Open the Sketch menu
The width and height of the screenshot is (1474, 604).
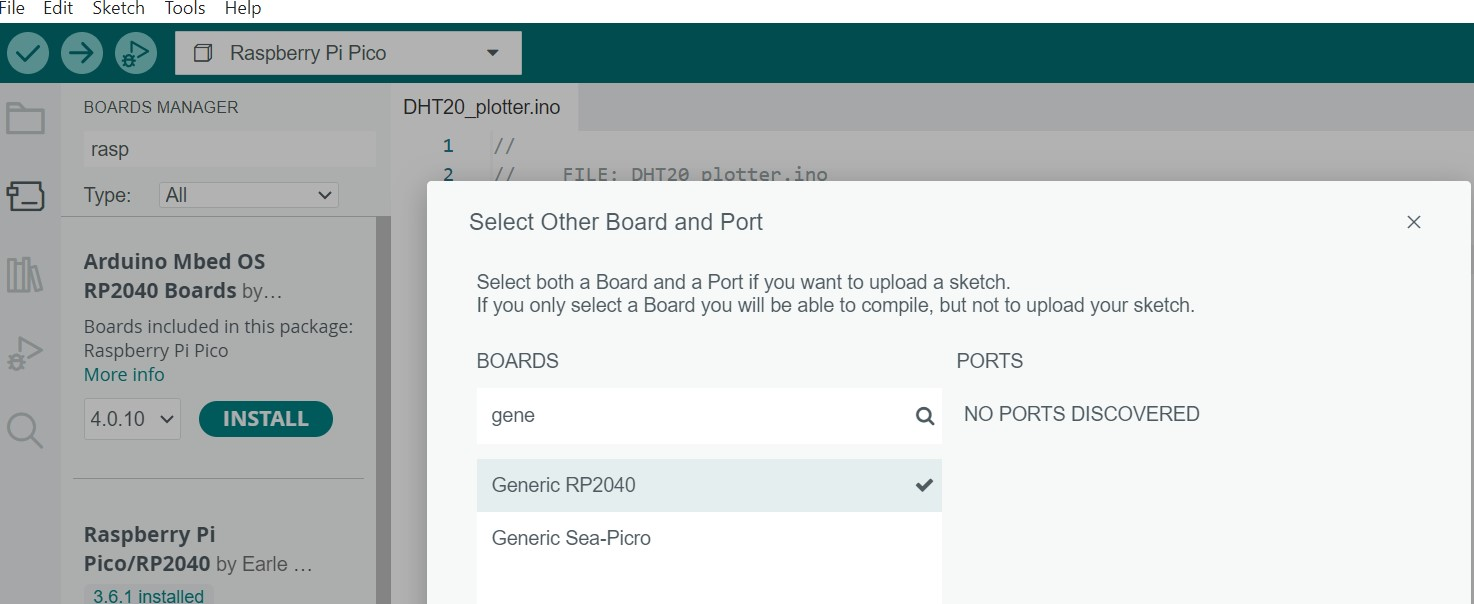coord(118,9)
